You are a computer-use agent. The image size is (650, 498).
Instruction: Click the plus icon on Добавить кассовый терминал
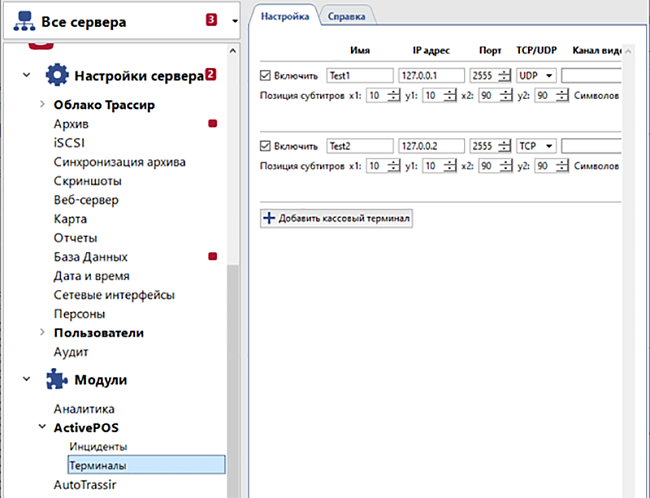pyautogui.click(x=269, y=218)
